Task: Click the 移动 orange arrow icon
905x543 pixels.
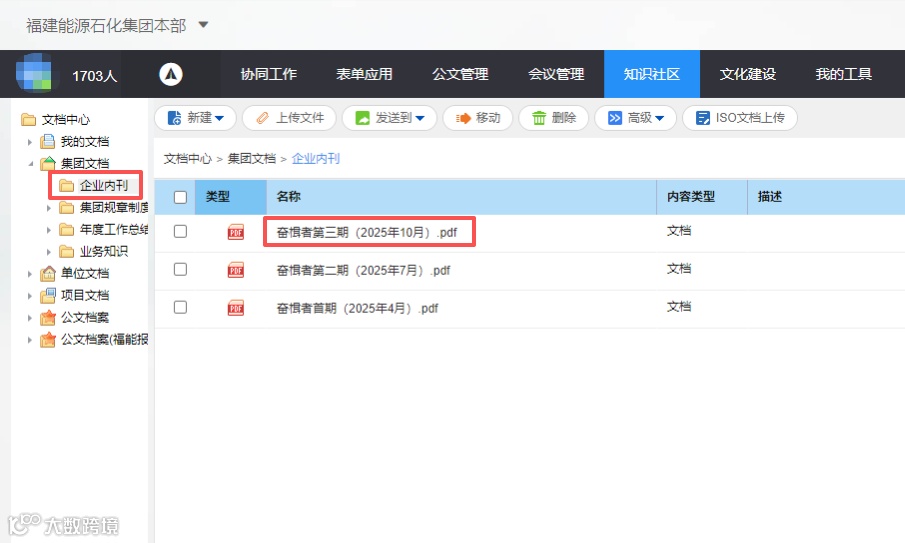Action: pyautogui.click(x=463, y=118)
